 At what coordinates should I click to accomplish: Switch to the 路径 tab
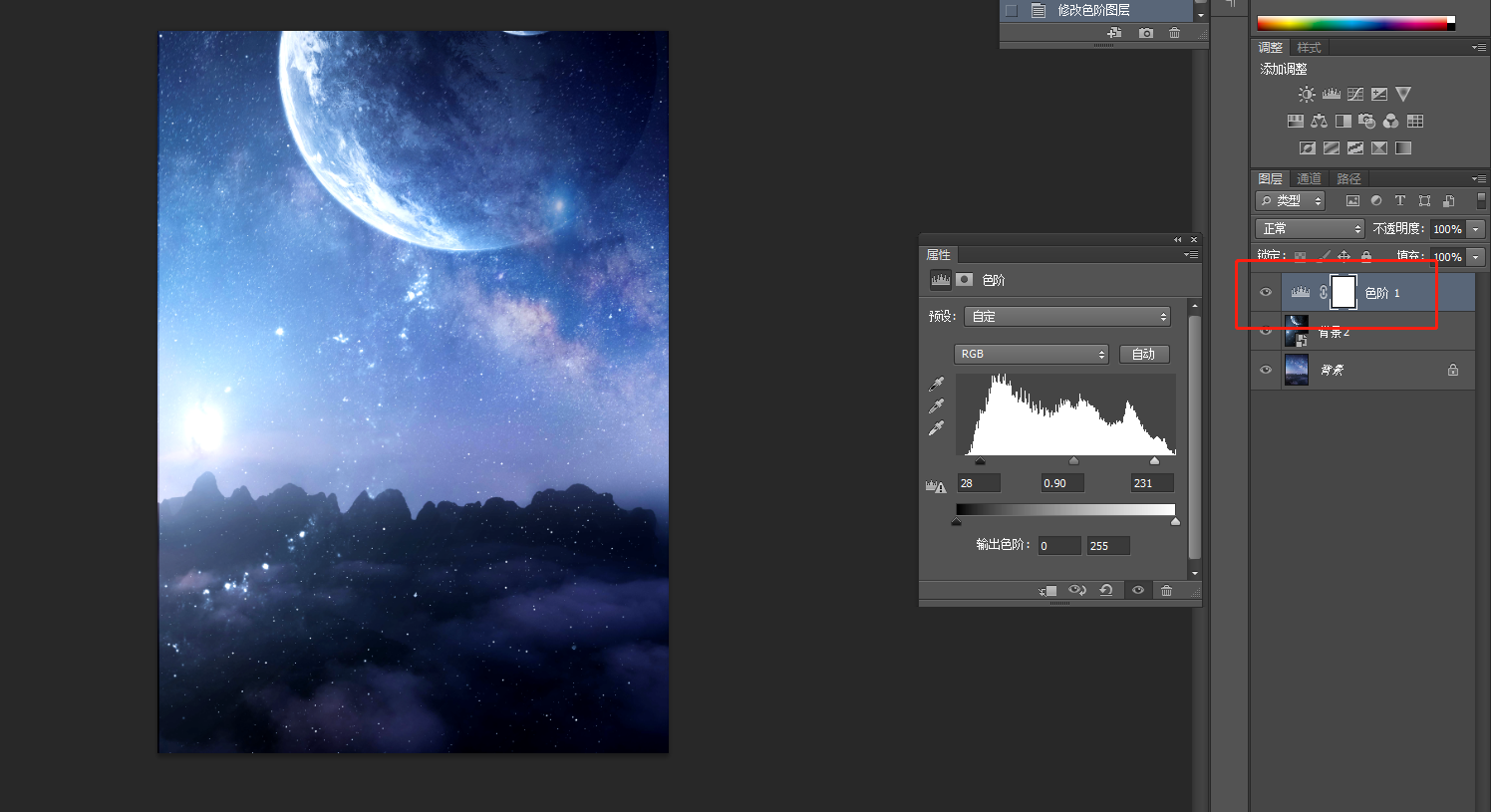[1348, 178]
